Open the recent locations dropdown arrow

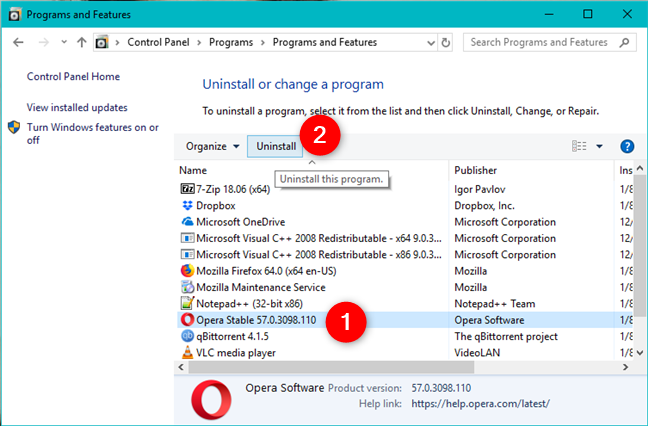64,42
